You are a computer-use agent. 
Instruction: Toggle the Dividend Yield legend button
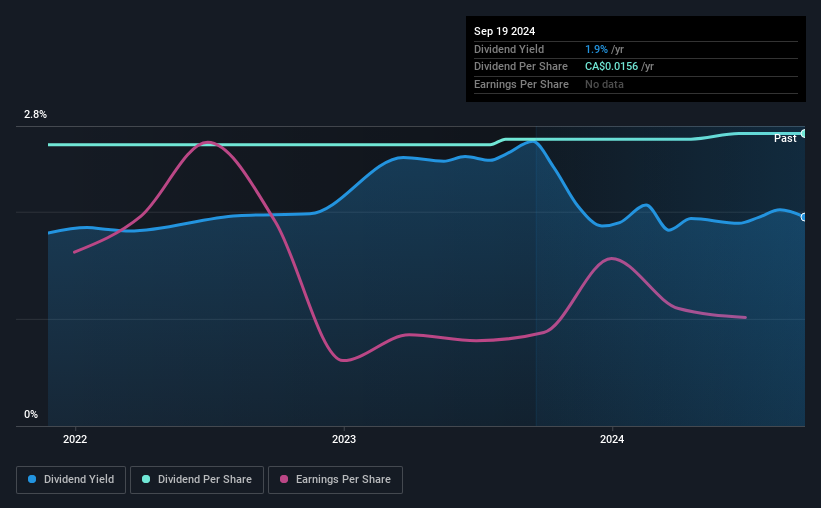(71, 480)
